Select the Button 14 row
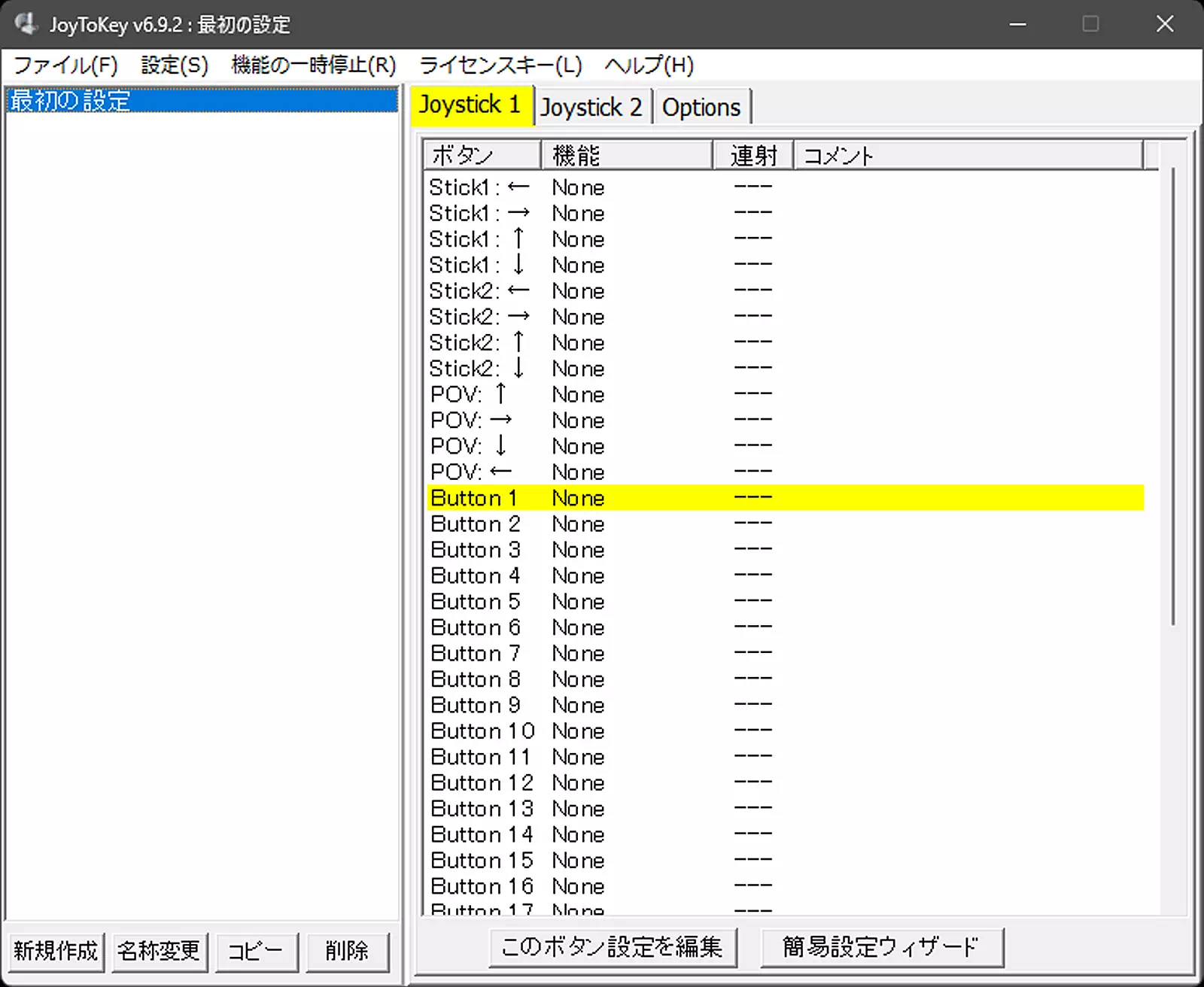This screenshot has width=1204, height=987. (786, 835)
